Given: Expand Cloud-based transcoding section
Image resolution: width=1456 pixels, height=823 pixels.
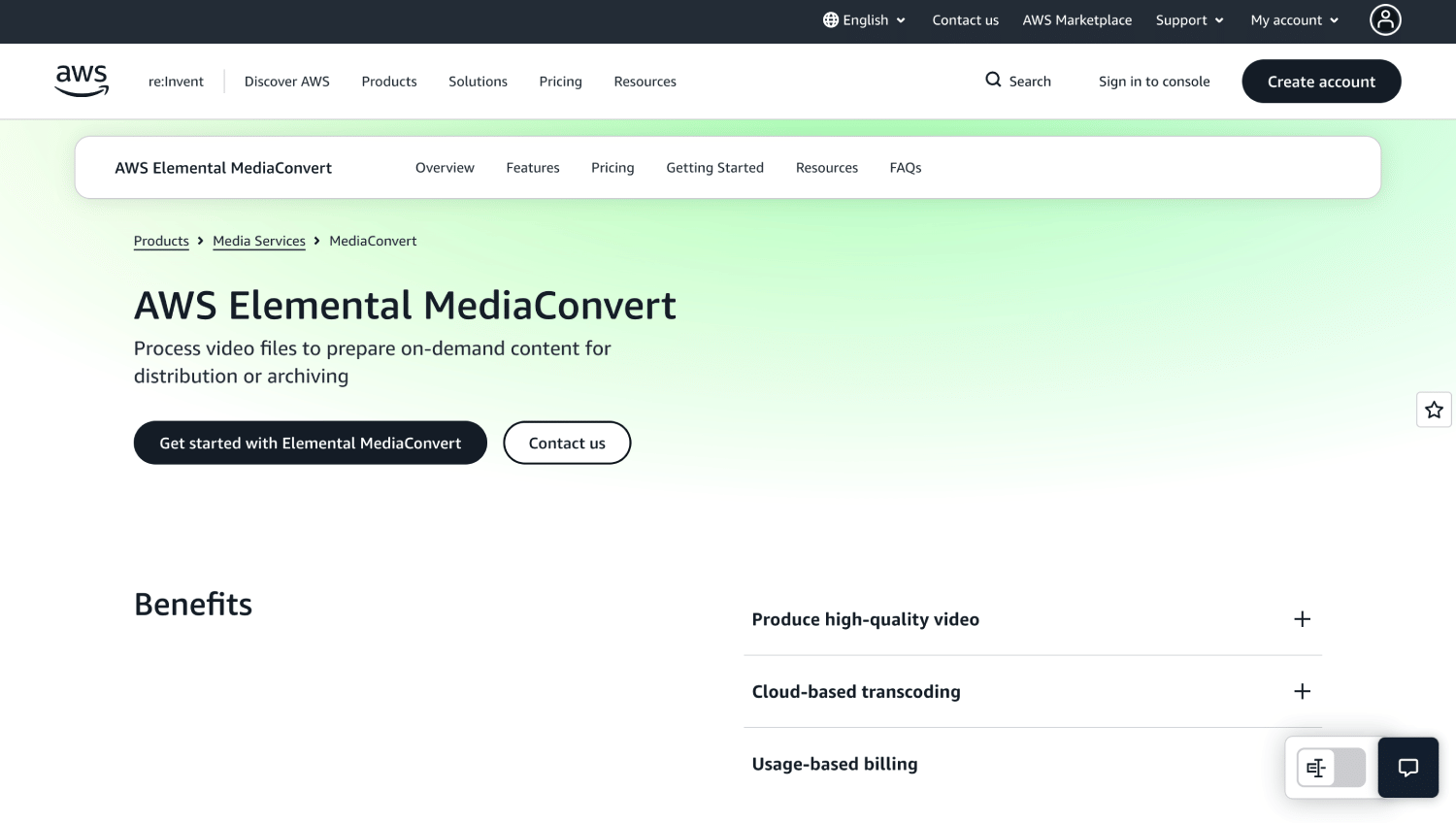Looking at the screenshot, I should (x=1032, y=691).
